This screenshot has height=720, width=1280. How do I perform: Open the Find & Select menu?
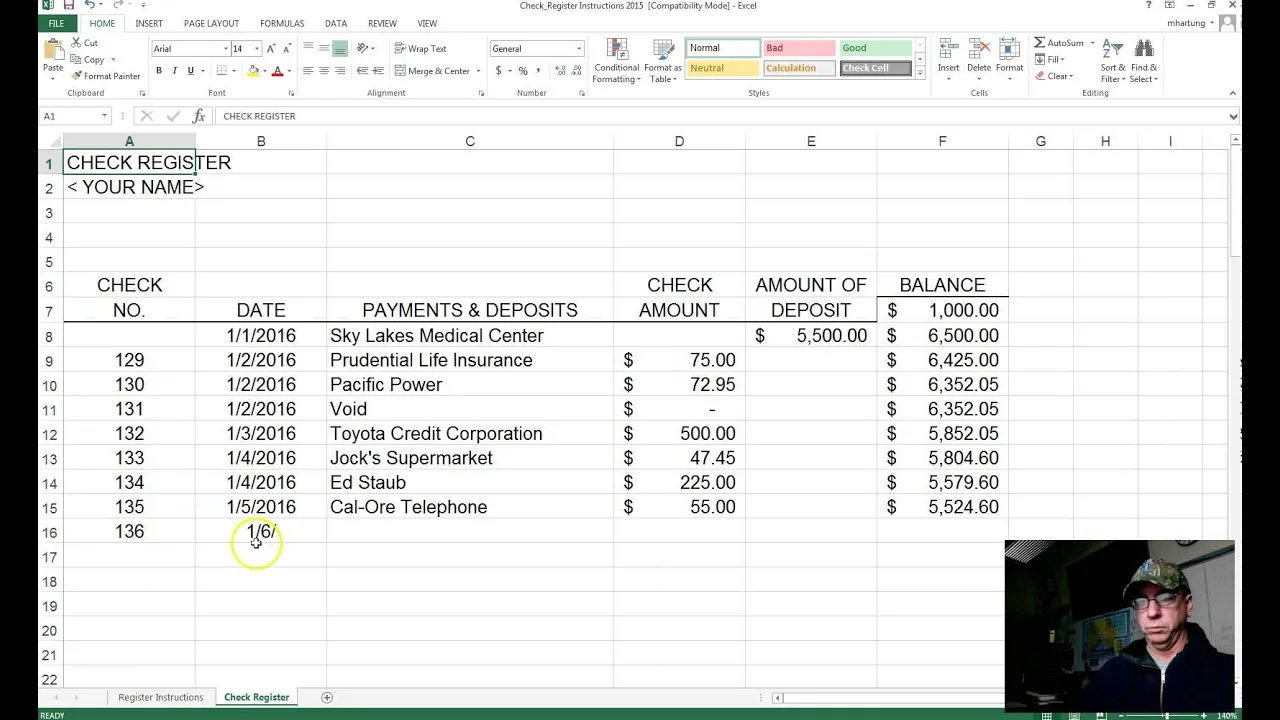1144,61
